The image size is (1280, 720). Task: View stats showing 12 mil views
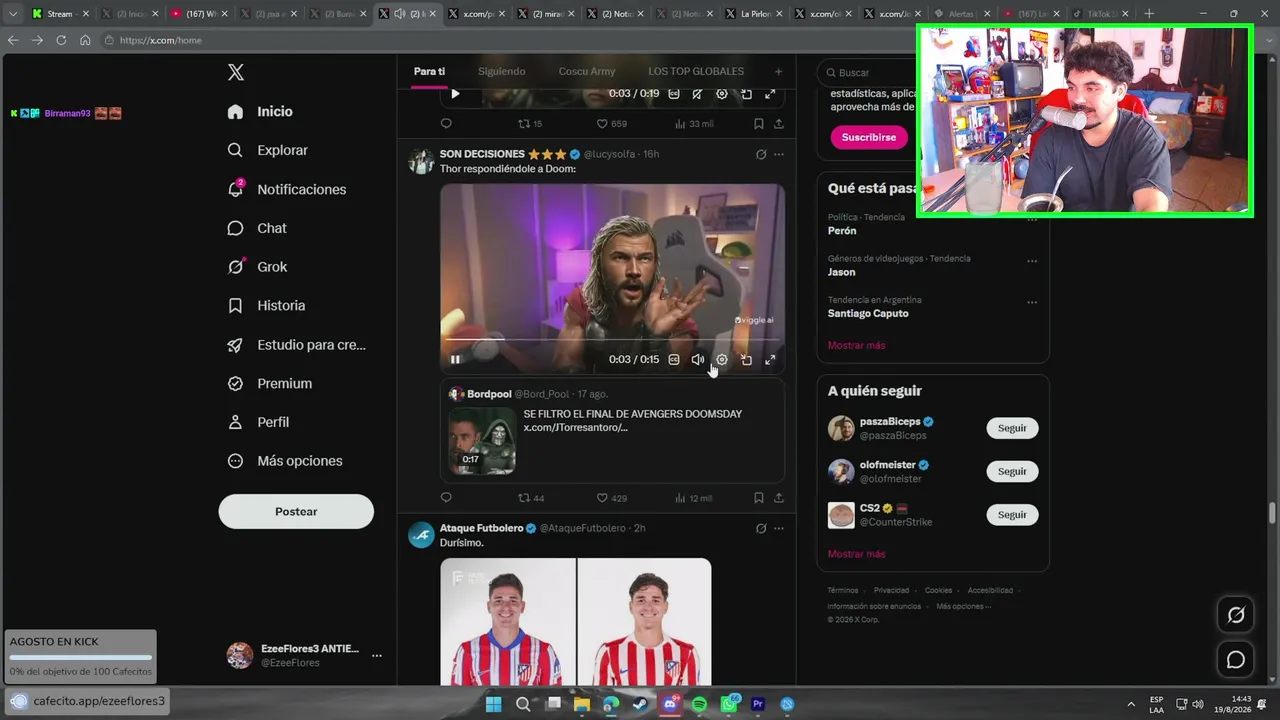tap(693, 498)
